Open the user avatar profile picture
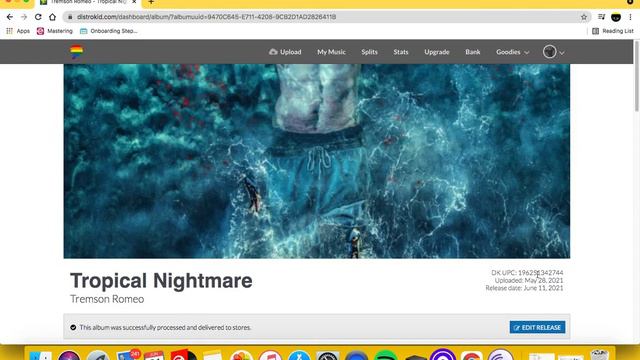Screen dimensions: 640x360 click(x=549, y=52)
